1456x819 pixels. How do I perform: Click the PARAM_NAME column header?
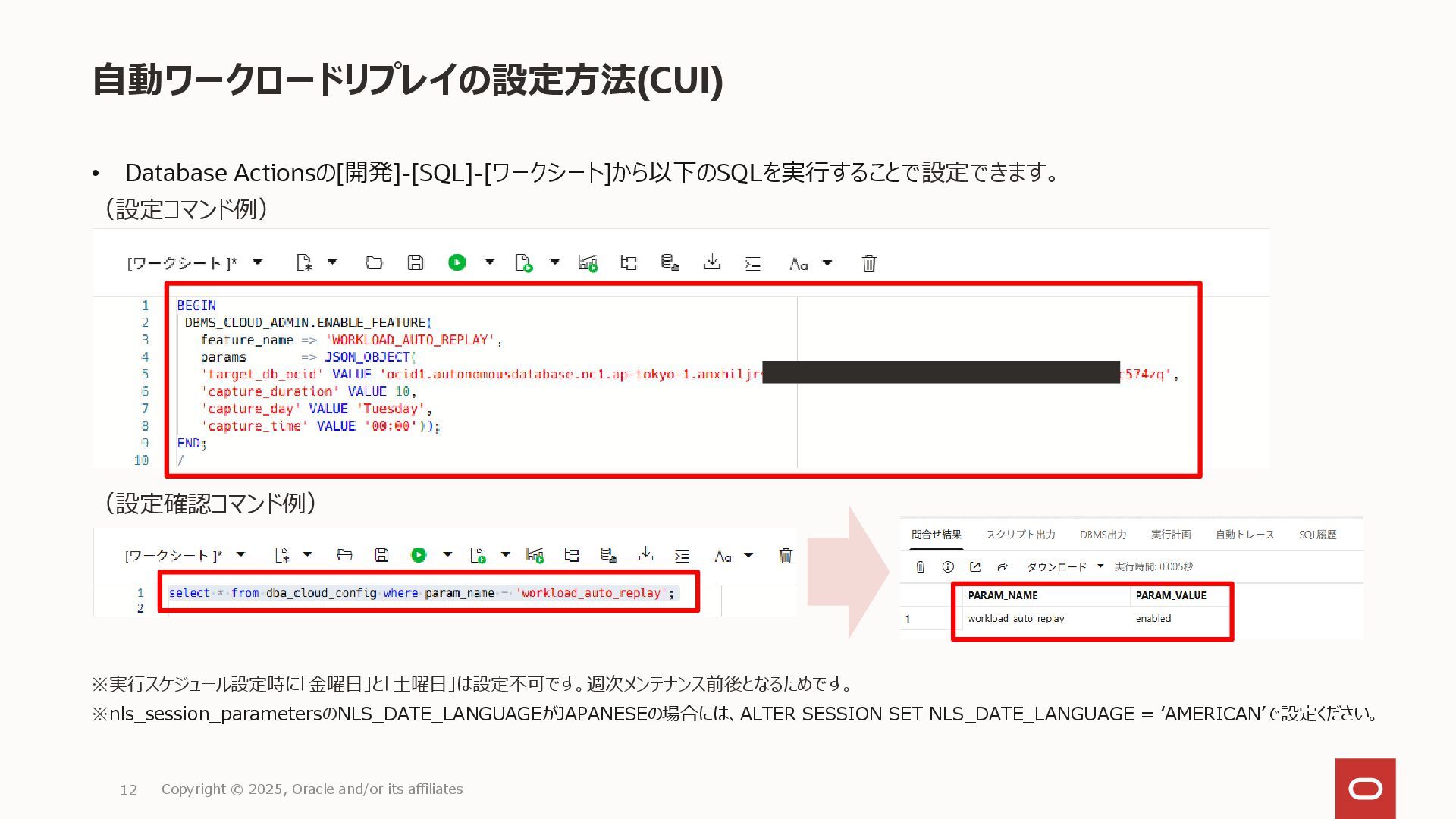click(1003, 595)
